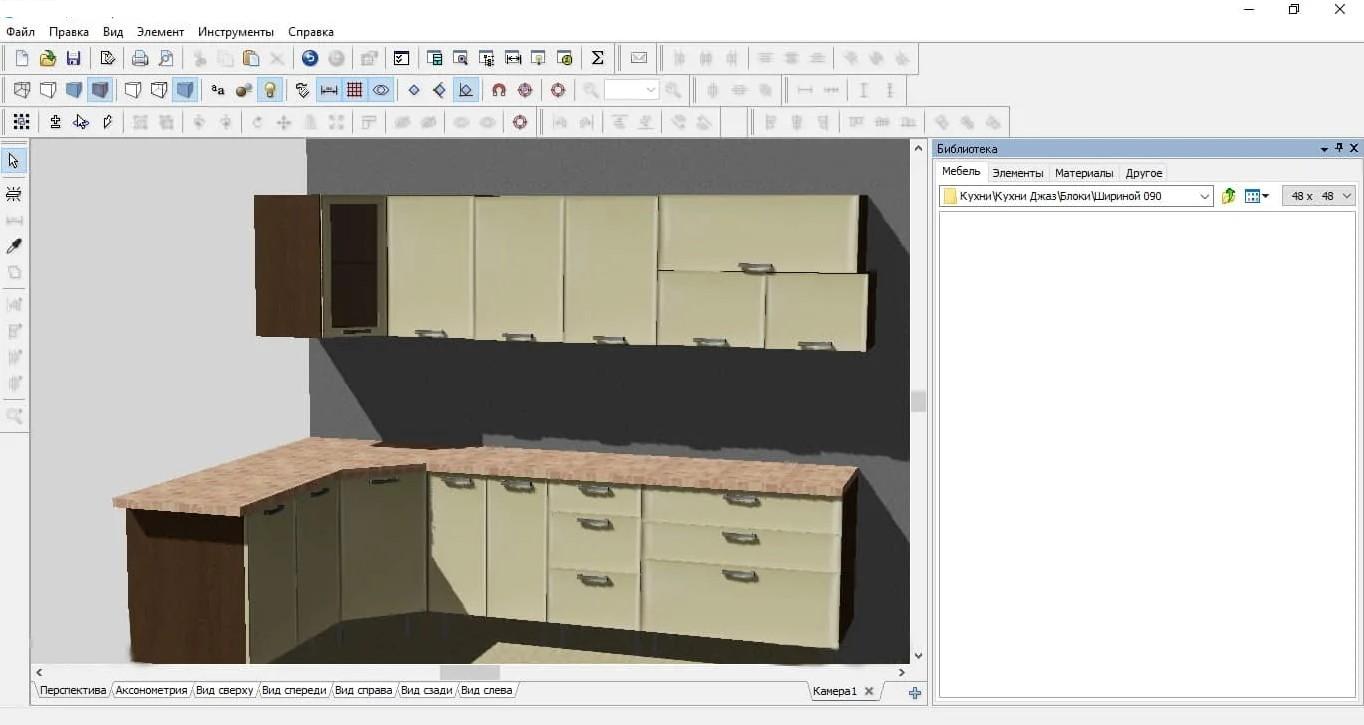The width and height of the screenshot is (1364, 725).
Task: Go up one folder in library
Action: click(x=1229, y=196)
